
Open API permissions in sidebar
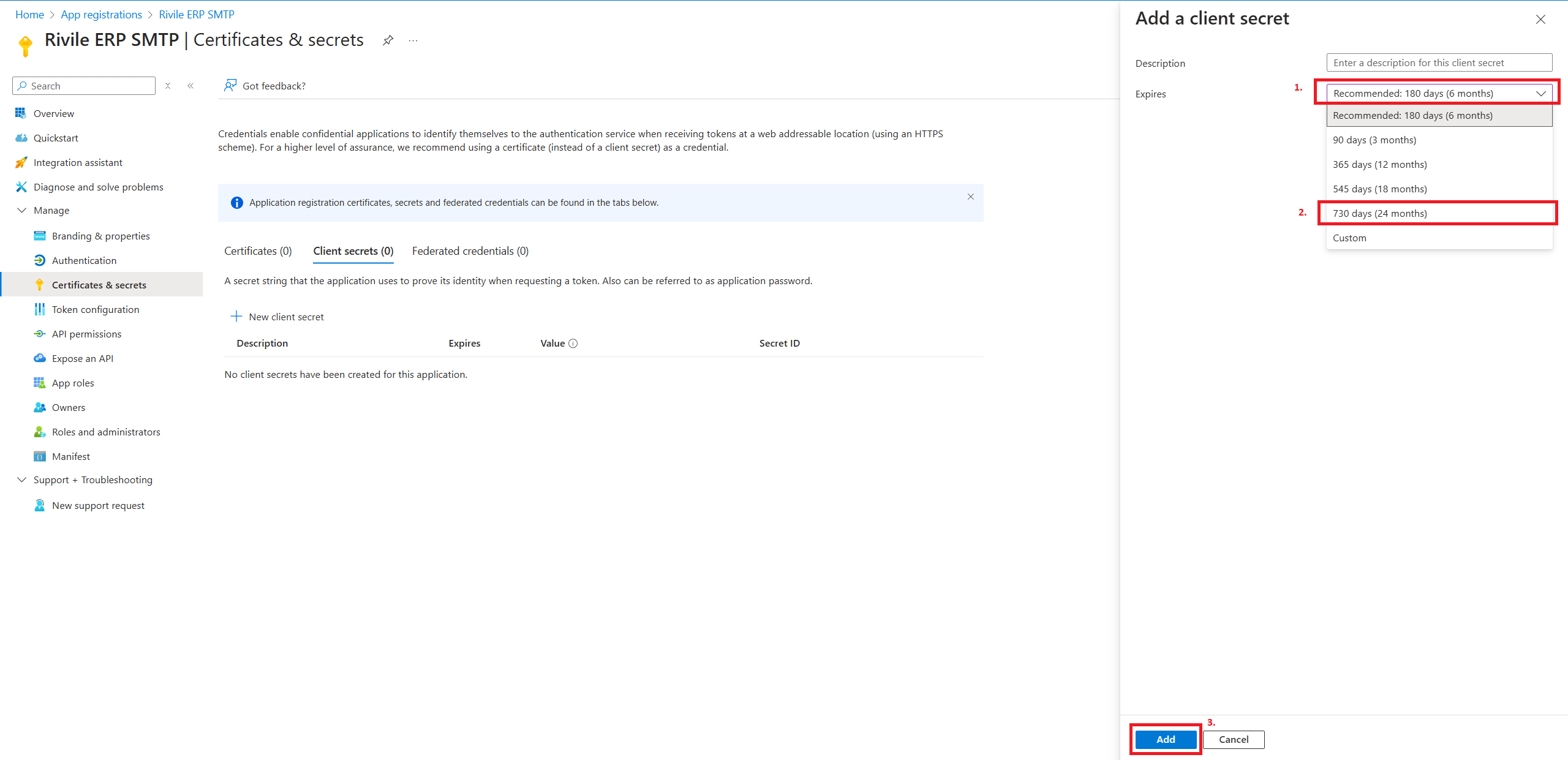pos(86,334)
